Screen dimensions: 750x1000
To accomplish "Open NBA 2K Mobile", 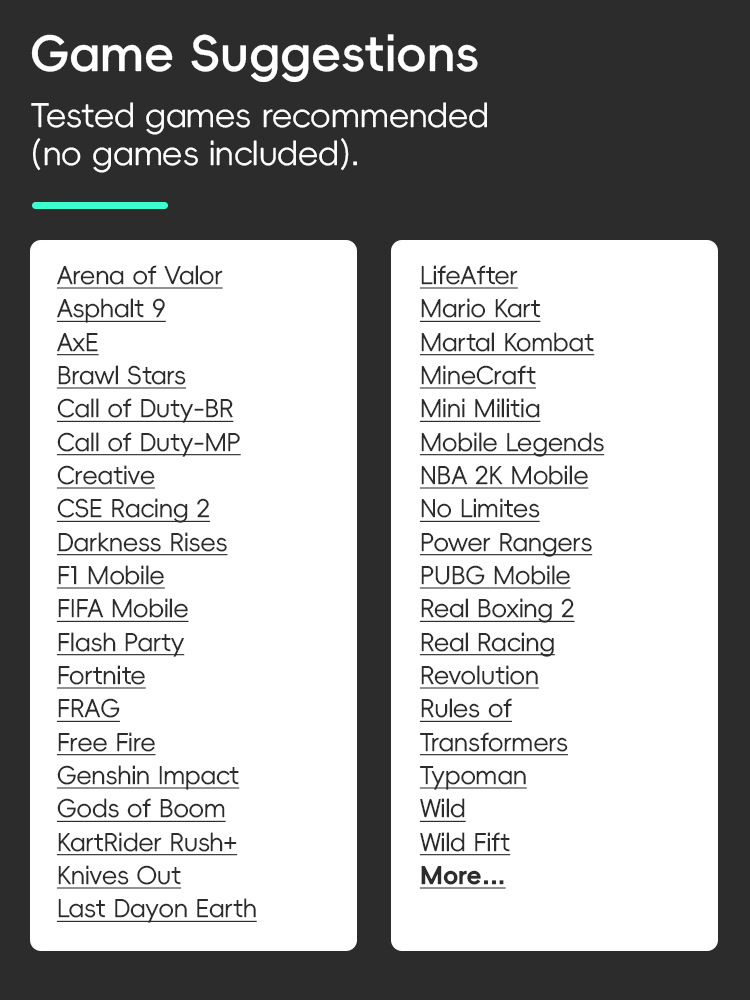I will tap(503, 476).
